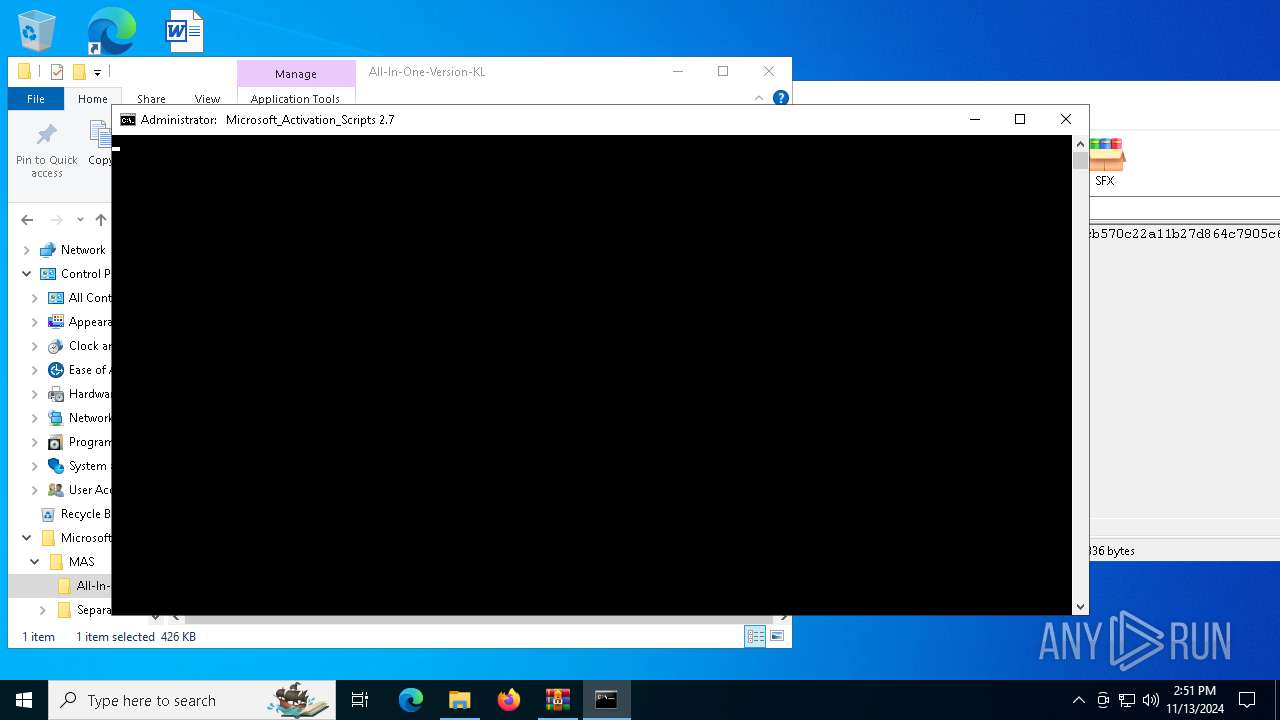Collapse the MAS folder node

[x=35, y=562]
